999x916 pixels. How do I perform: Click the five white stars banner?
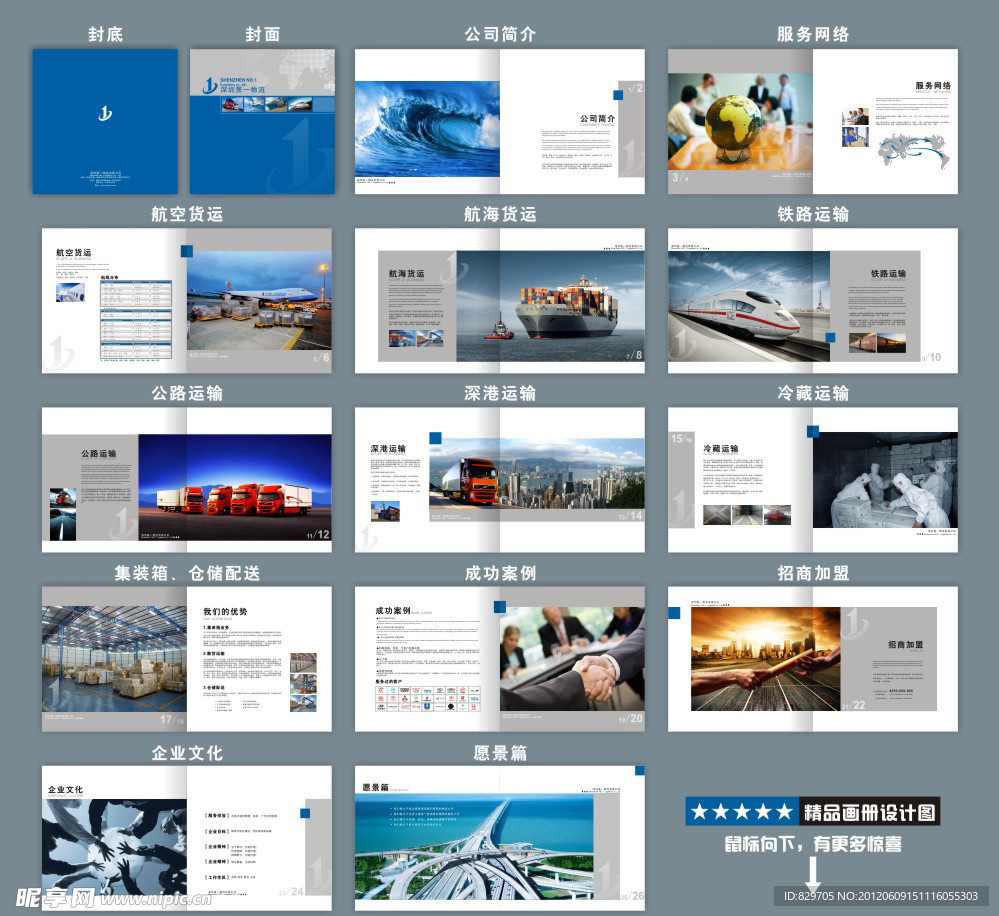(742, 811)
